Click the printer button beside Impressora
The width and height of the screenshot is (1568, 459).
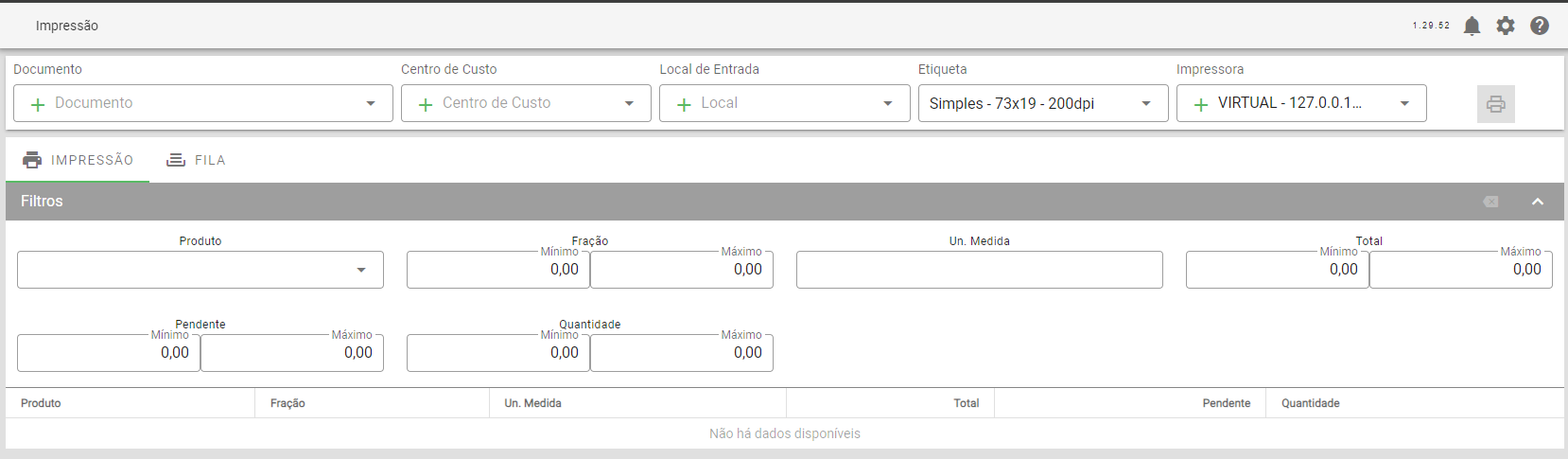[1496, 104]
